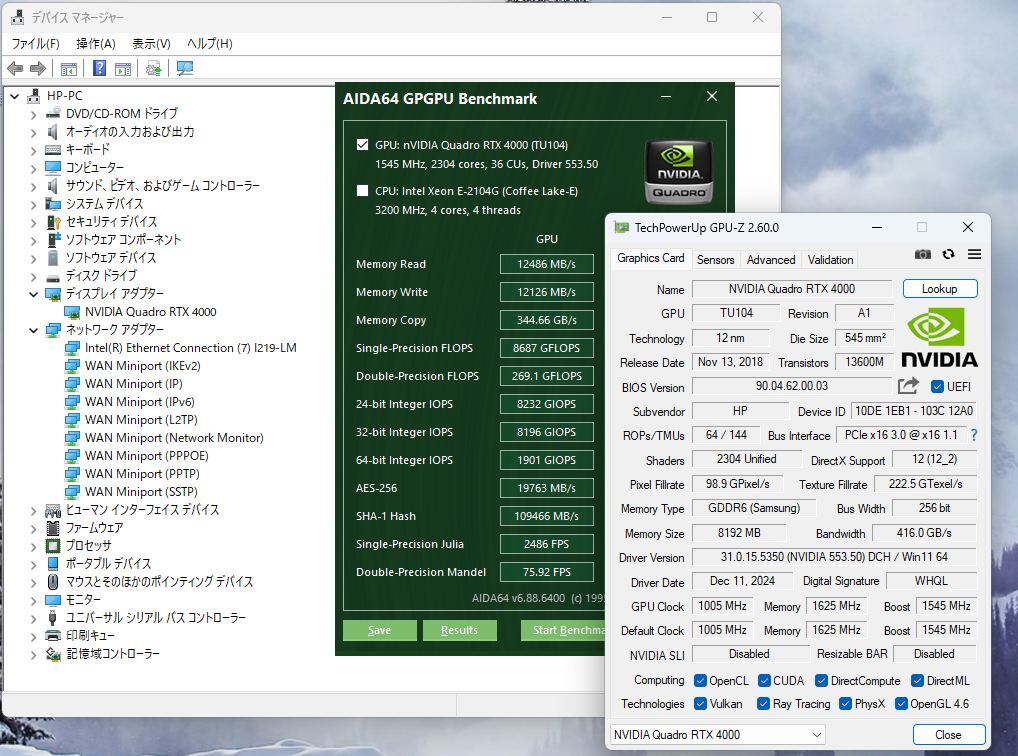This screenshot has width=1018, height=756.
Task: Open the GPU selector dropdown in GPU-Z
Action: coord(717,735)
